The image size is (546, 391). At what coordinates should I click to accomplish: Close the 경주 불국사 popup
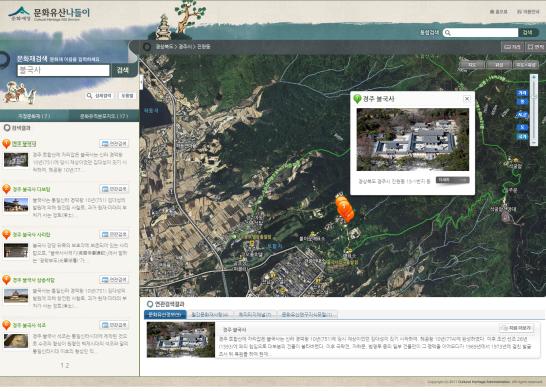467,99
